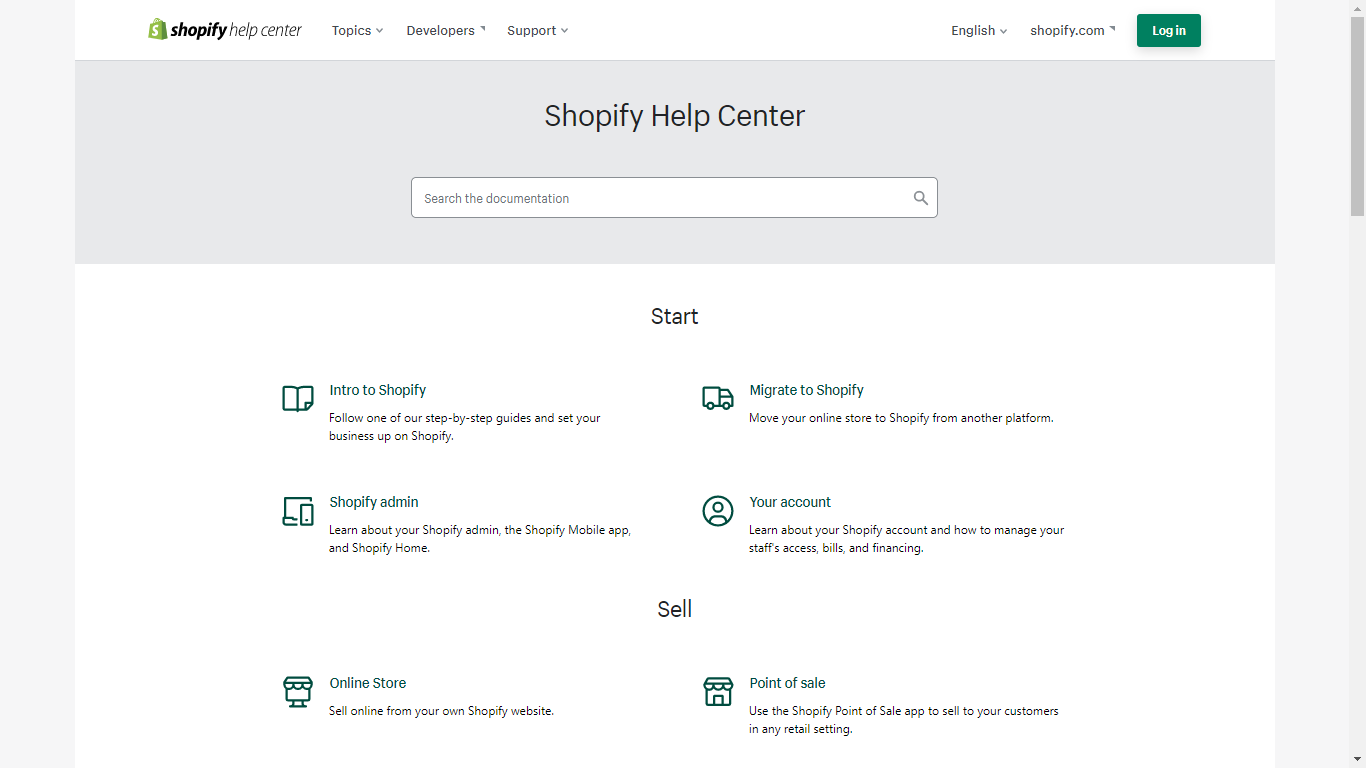Viewport: 1366px width, 768px height.
Task: Open the Intro to Shopify link
Action: 377,390
